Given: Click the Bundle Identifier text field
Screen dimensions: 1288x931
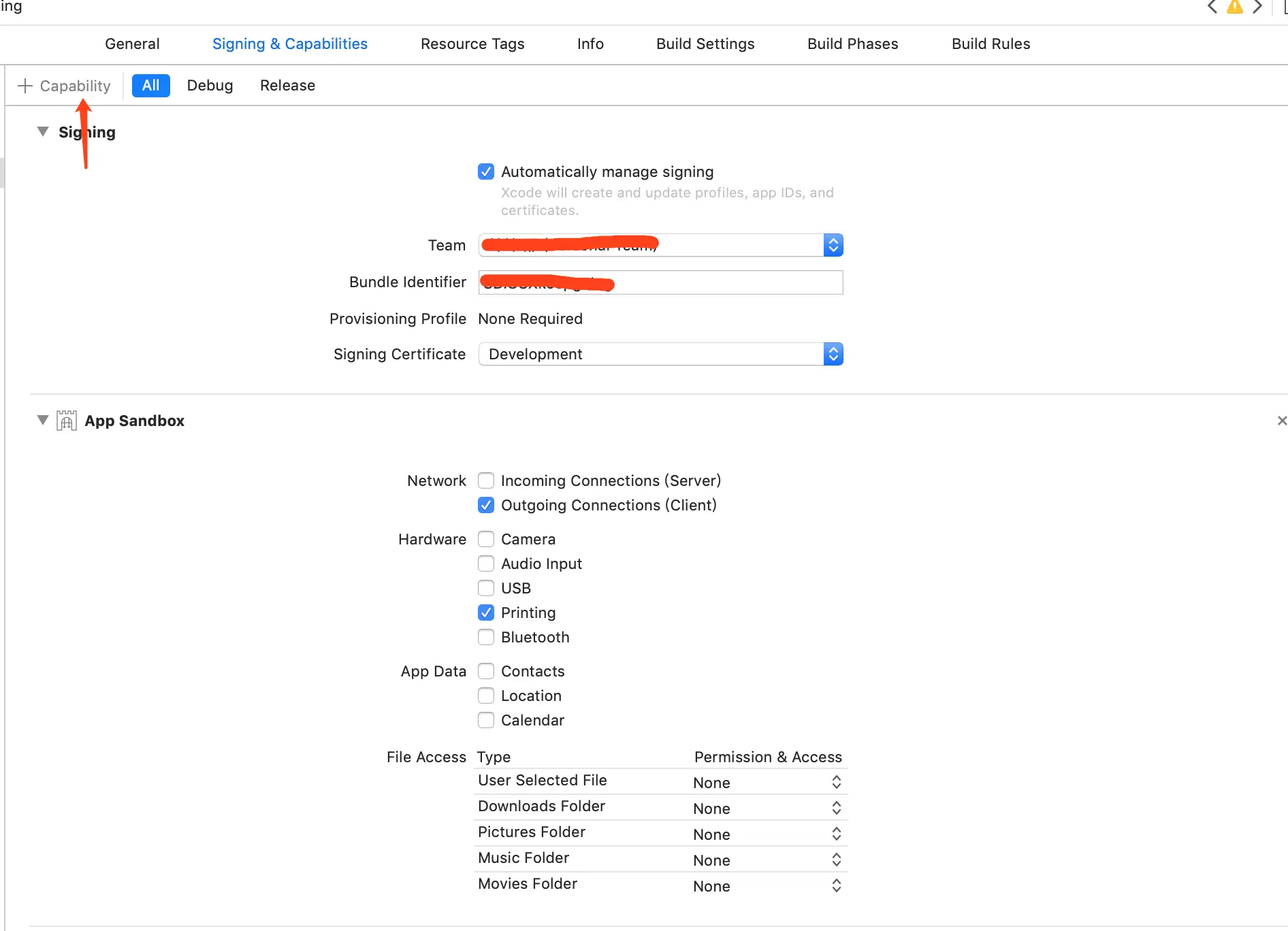Looking at the screenshot, I should tap(660, 282).
